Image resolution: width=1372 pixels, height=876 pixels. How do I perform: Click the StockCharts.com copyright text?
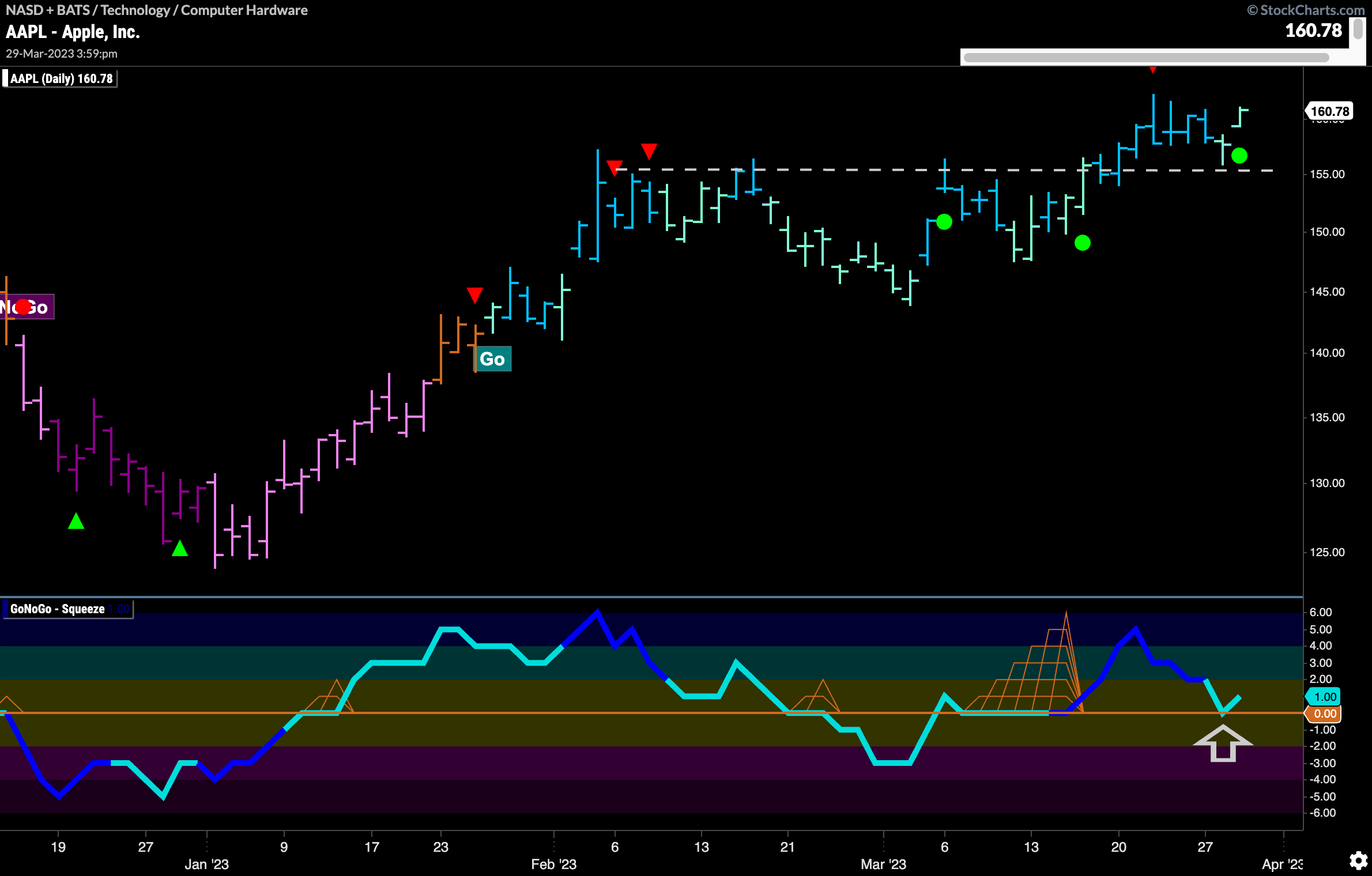click(x=1305, y=10)
